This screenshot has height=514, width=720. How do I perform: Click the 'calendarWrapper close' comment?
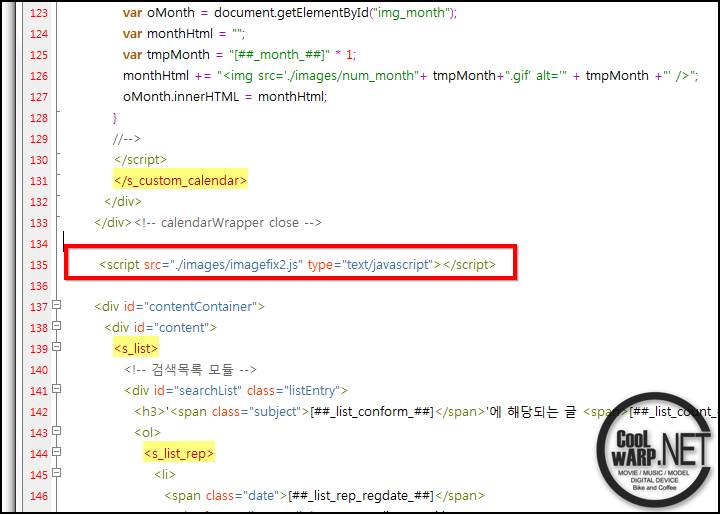tap(228, 223)
